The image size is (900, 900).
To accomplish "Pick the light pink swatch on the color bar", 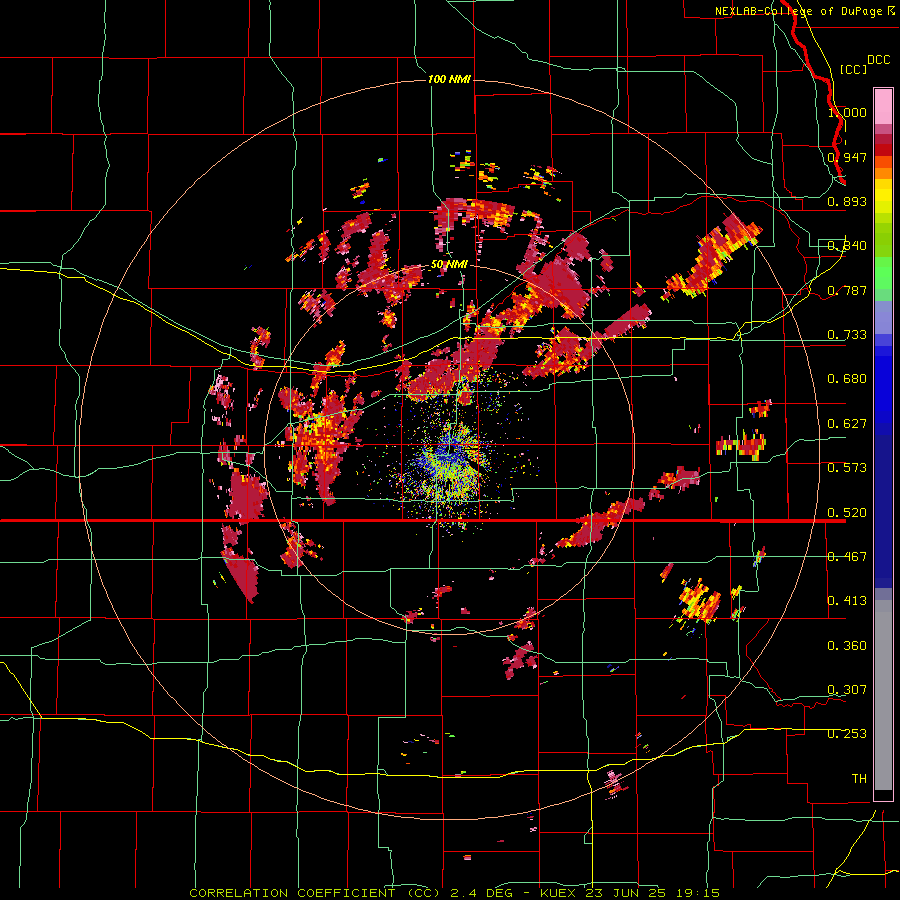I will 883,107.
